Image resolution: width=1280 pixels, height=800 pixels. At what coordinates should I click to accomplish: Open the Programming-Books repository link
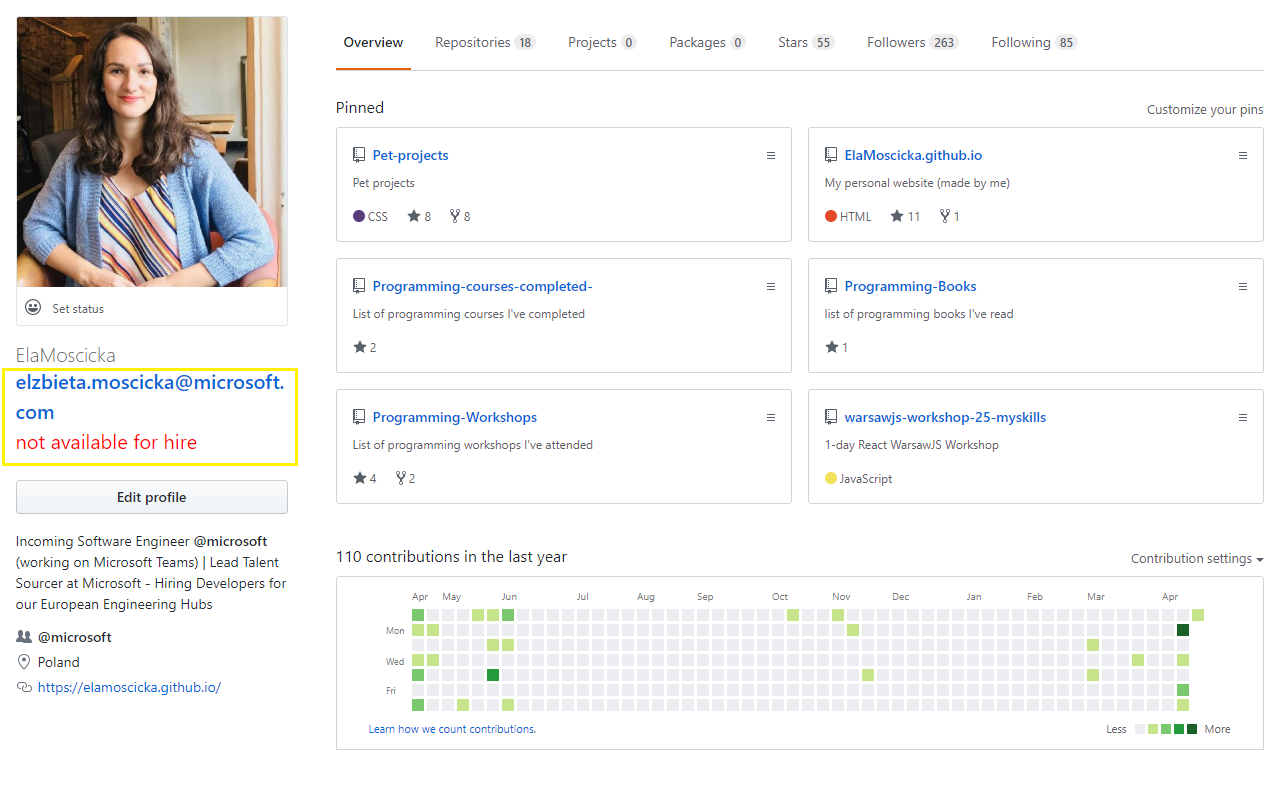click(910, 286)
